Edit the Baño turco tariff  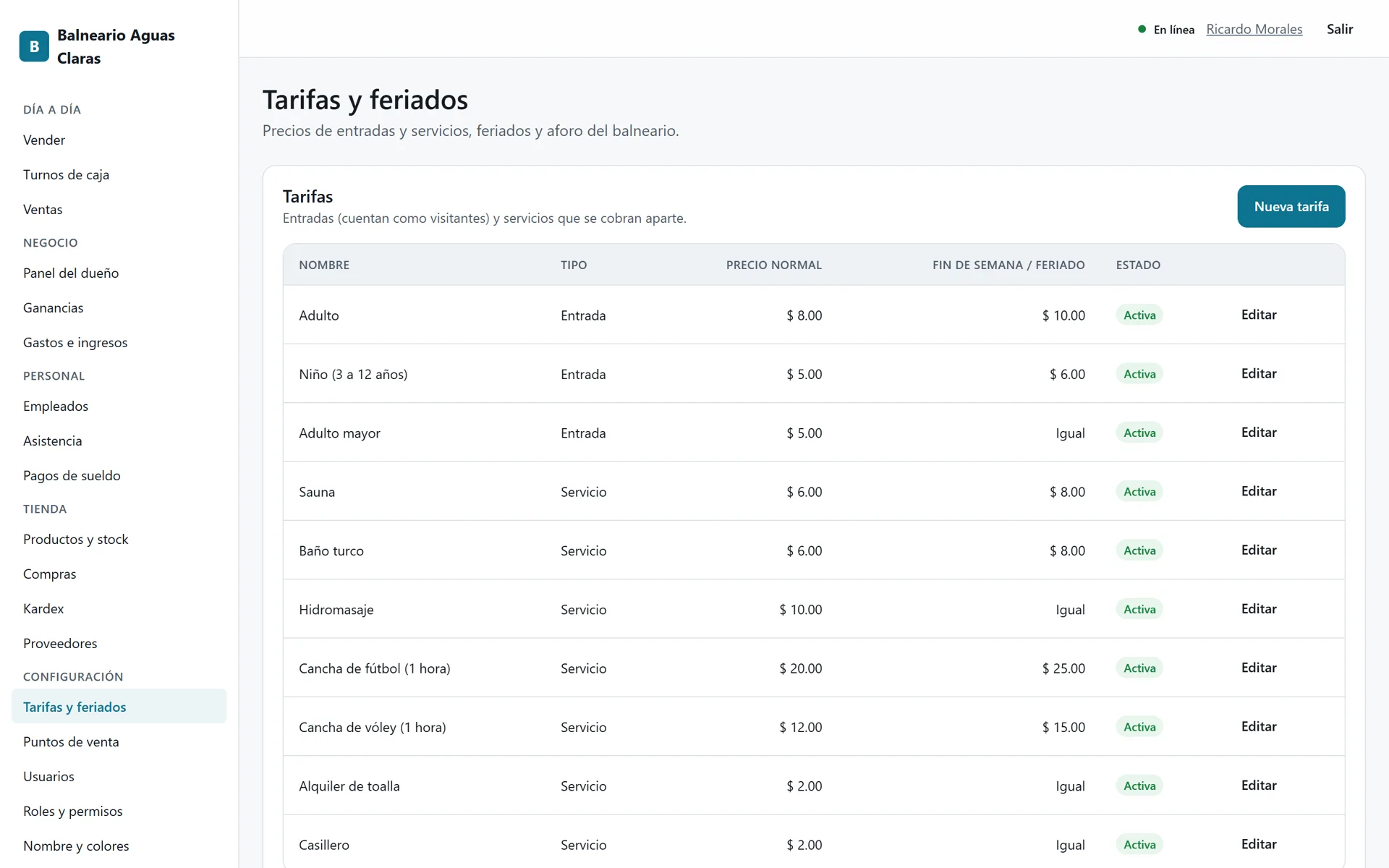click(x=1259, y=550)
